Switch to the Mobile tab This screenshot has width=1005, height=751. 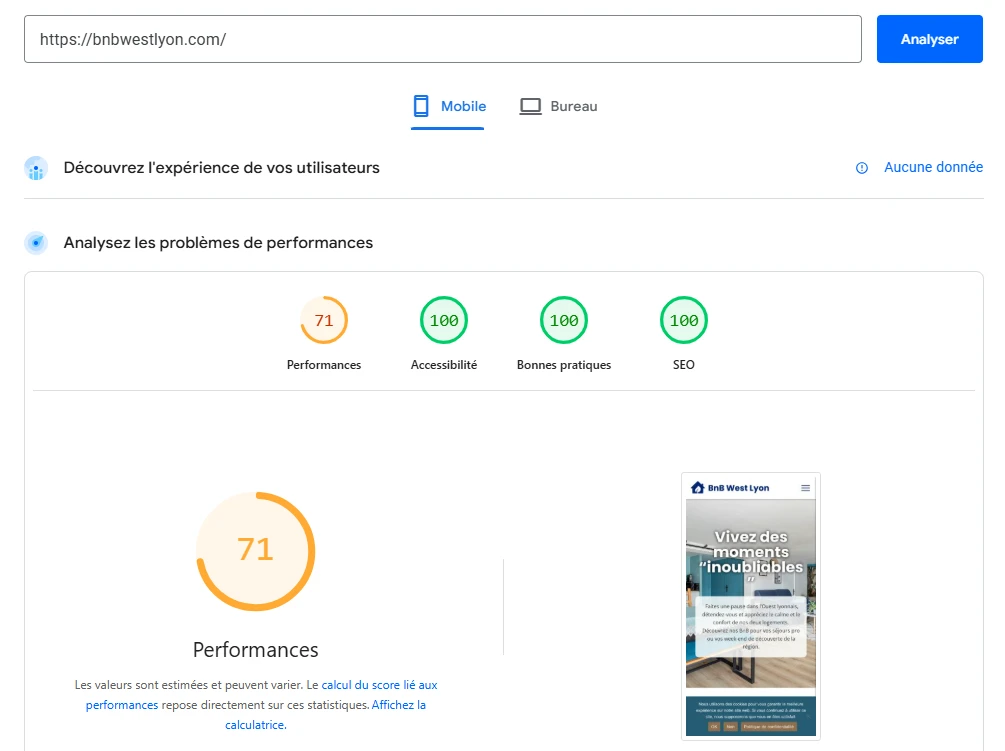[448, 105]
